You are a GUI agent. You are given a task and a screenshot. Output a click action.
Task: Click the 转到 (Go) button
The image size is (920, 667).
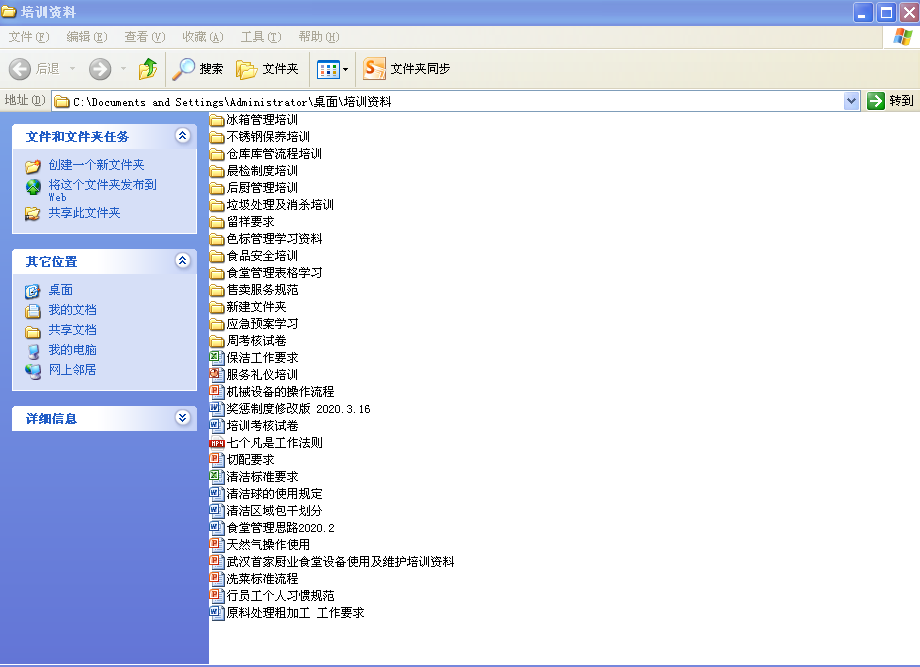890,101
